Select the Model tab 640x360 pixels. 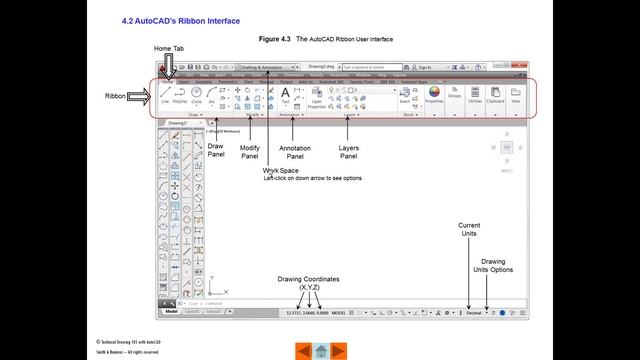pyautogui.click(x=171, y=311)
